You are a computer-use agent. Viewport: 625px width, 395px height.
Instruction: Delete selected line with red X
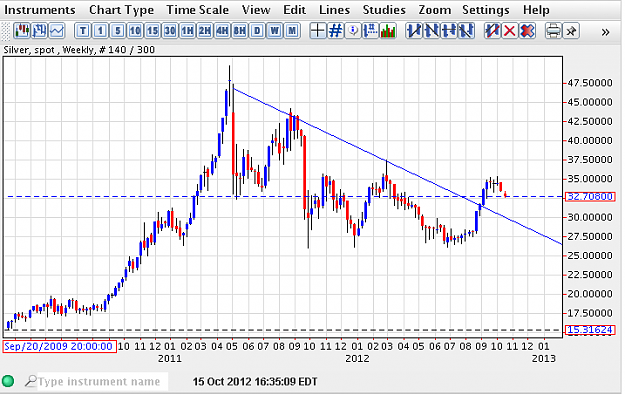509,31
